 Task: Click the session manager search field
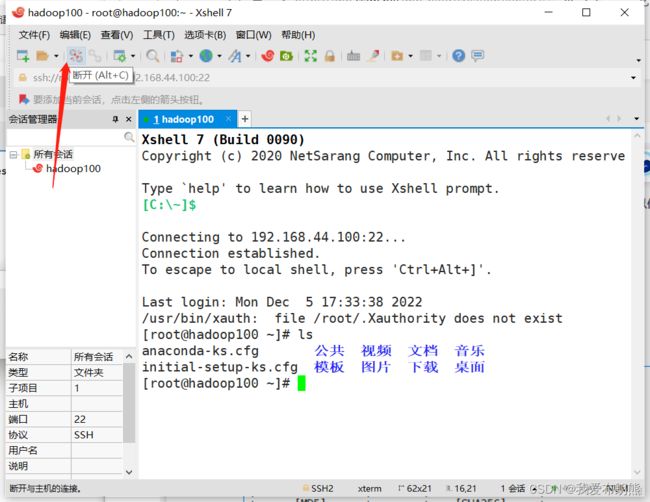65,137
